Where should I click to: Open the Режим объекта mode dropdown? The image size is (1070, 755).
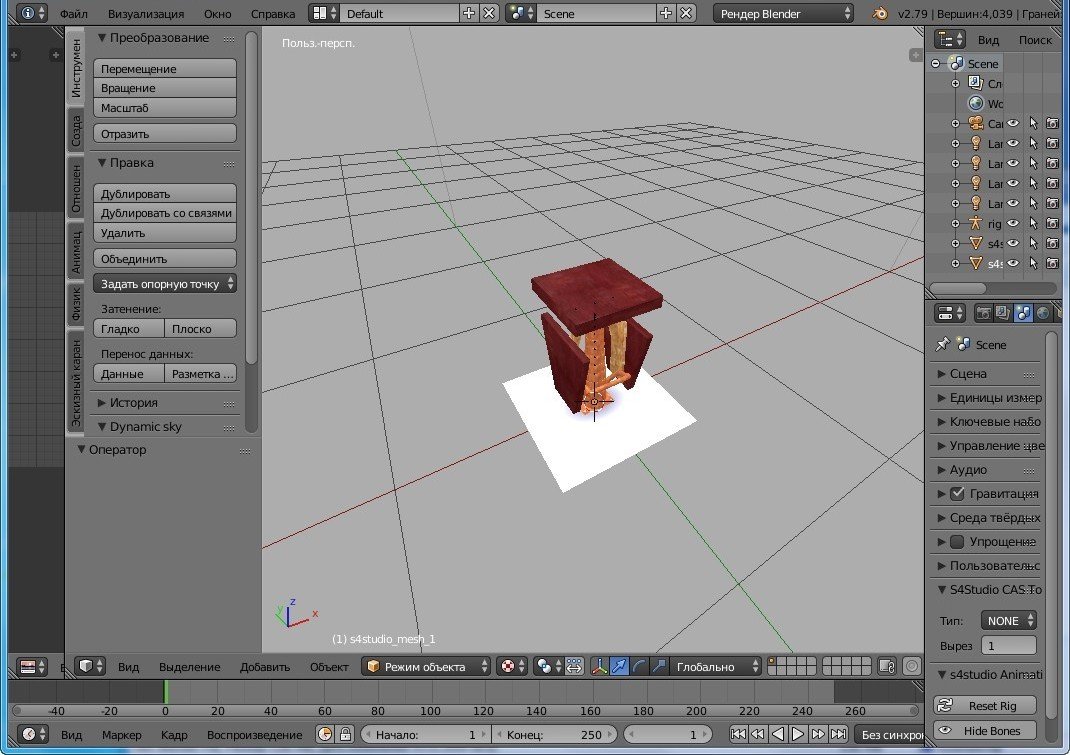pyautogui.click(x=426, y=666)
